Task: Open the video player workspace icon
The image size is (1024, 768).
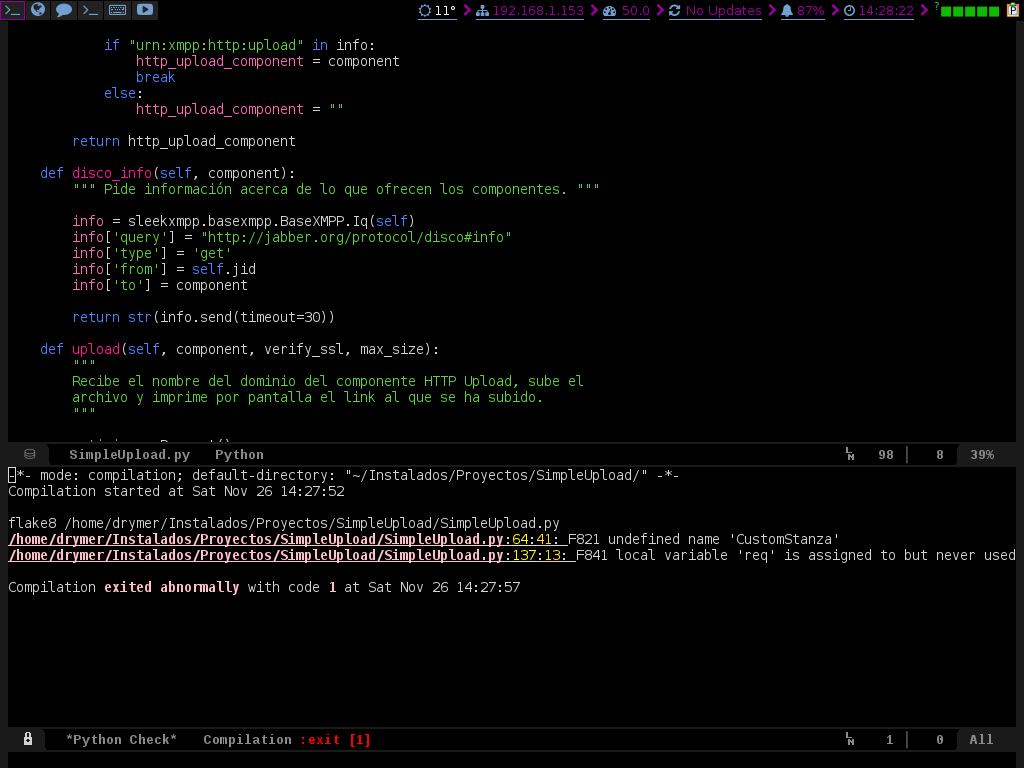Action: coord(145,10)
